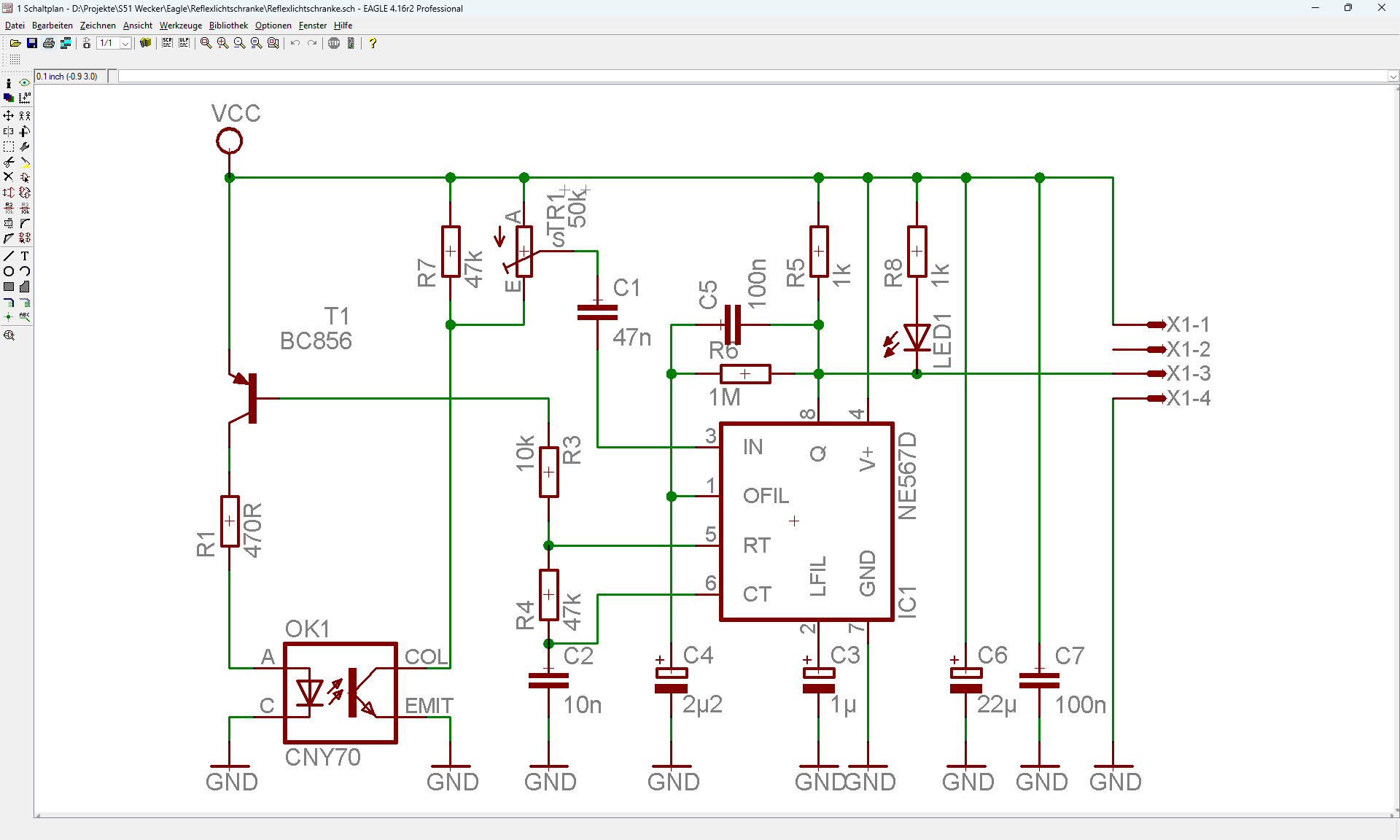Open the Display layers color icon
The width and height of the screenshot is (1400, 840).
pyautogui.click(x=9, y=98)
